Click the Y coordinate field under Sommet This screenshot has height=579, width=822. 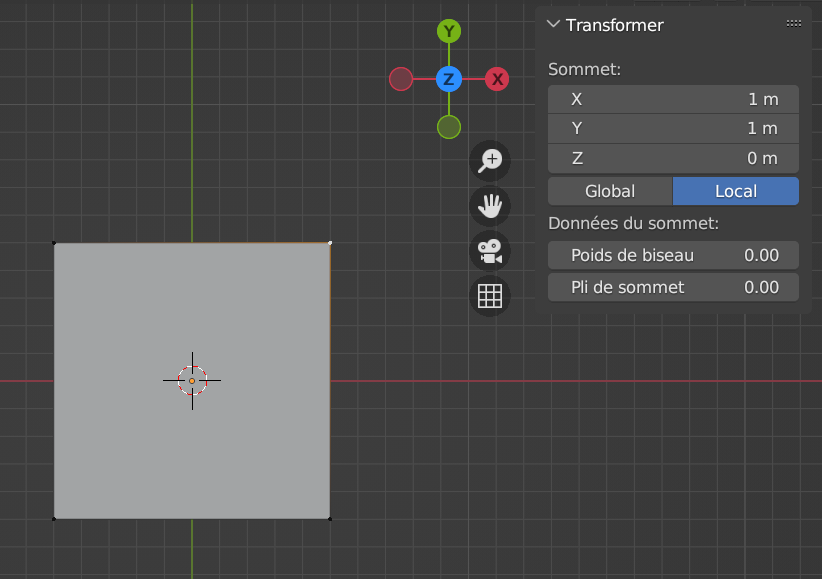673,128
